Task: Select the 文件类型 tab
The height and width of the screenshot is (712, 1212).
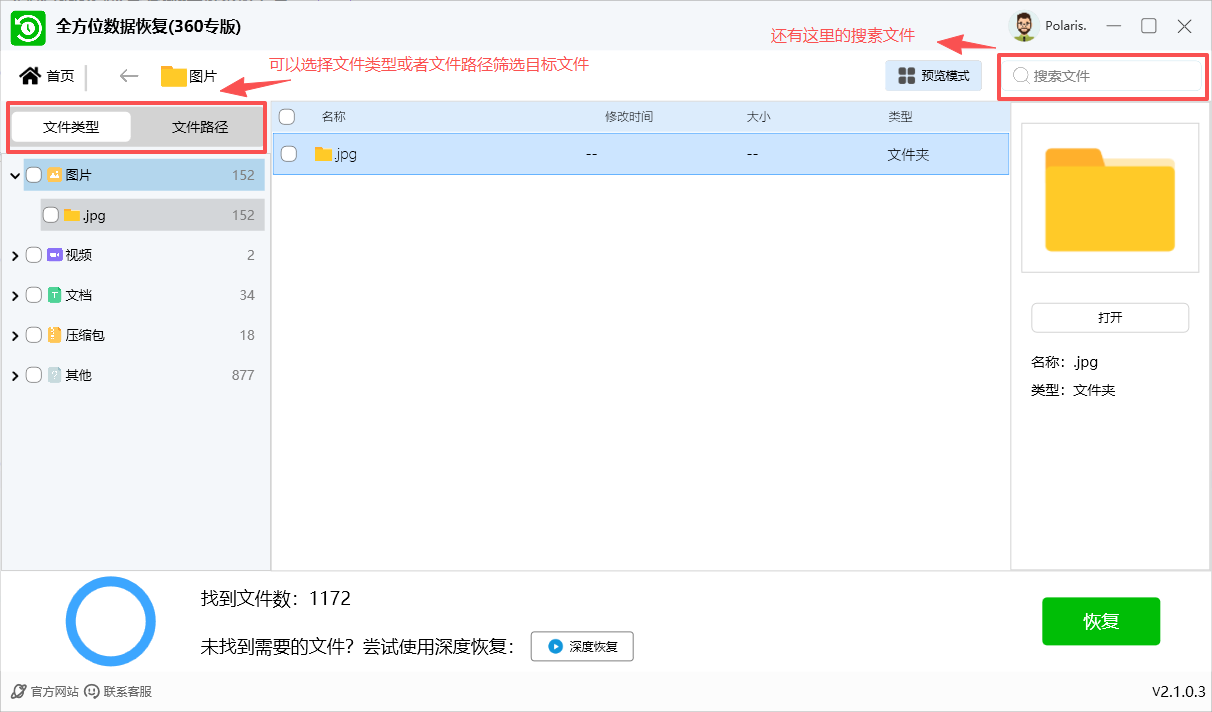Action: coord(72,127)
